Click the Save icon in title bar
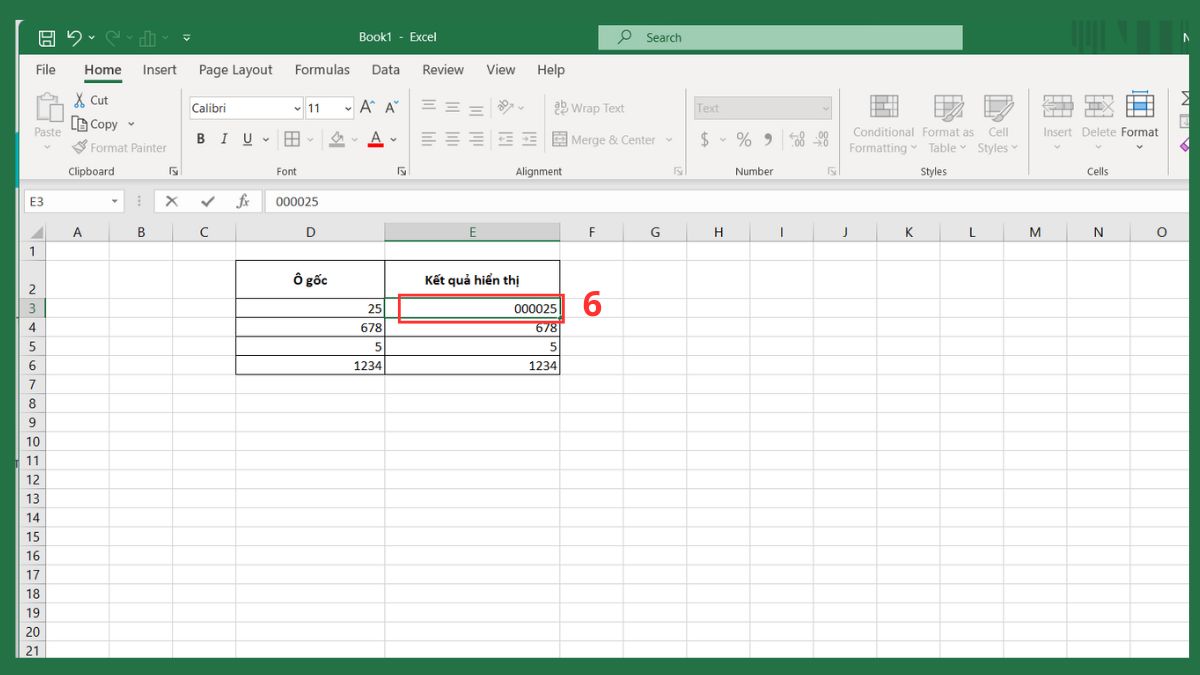The width and height of the screenshot is (1200, 675). pos(46,38)
